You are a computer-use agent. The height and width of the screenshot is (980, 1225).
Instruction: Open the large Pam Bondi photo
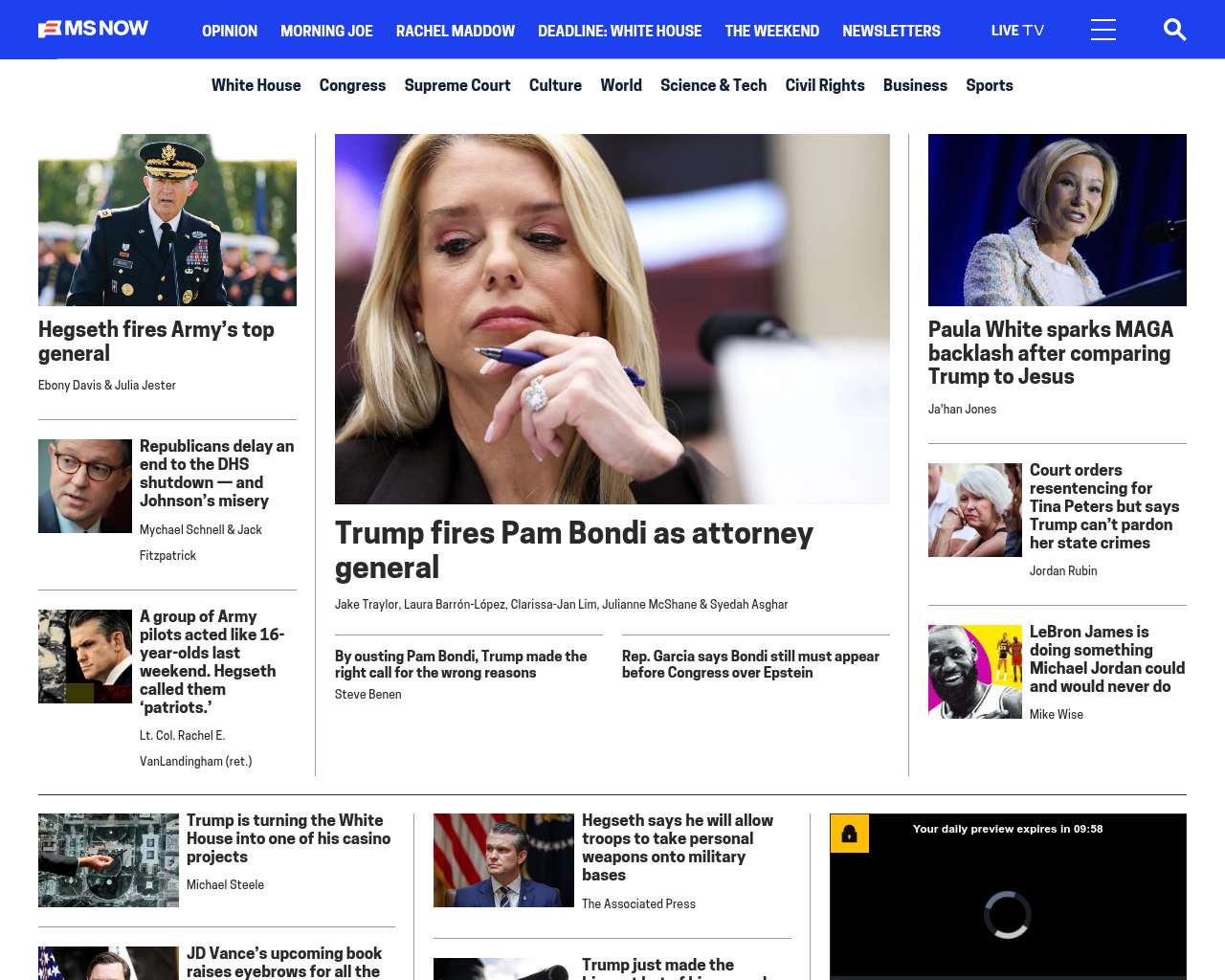pyautogui.click(x=612, y=319)
